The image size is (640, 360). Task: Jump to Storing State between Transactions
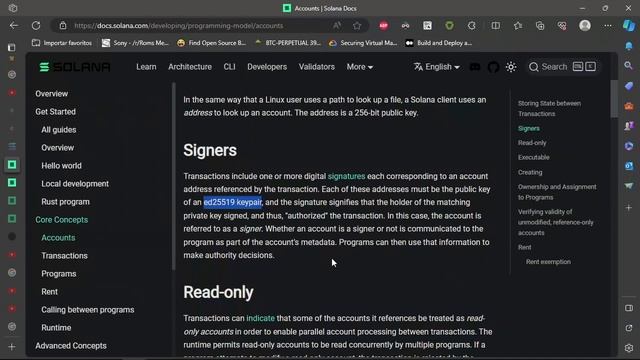[x=549, y=109]
